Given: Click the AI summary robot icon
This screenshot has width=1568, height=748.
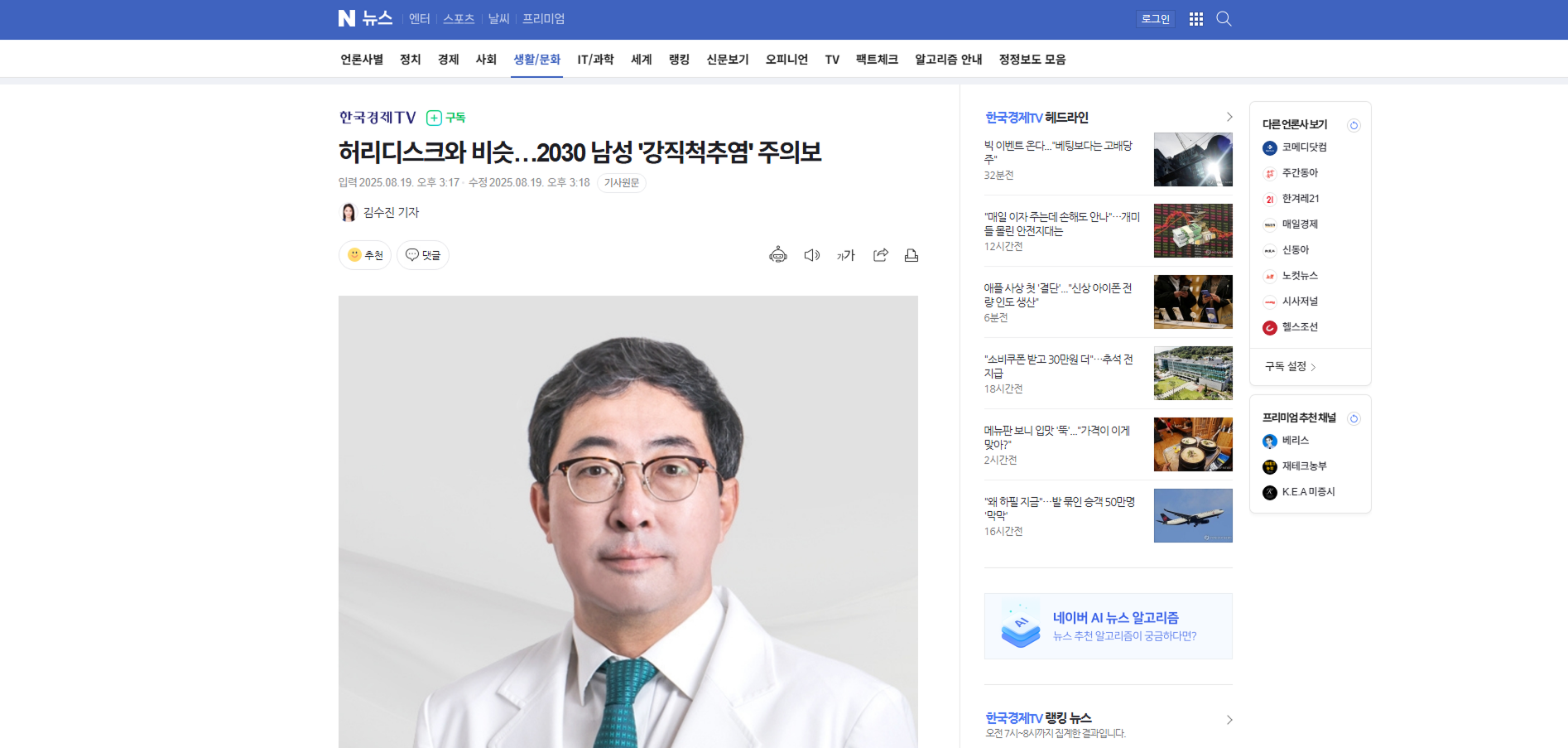Looking at the screenshot, I should point(777,255).
